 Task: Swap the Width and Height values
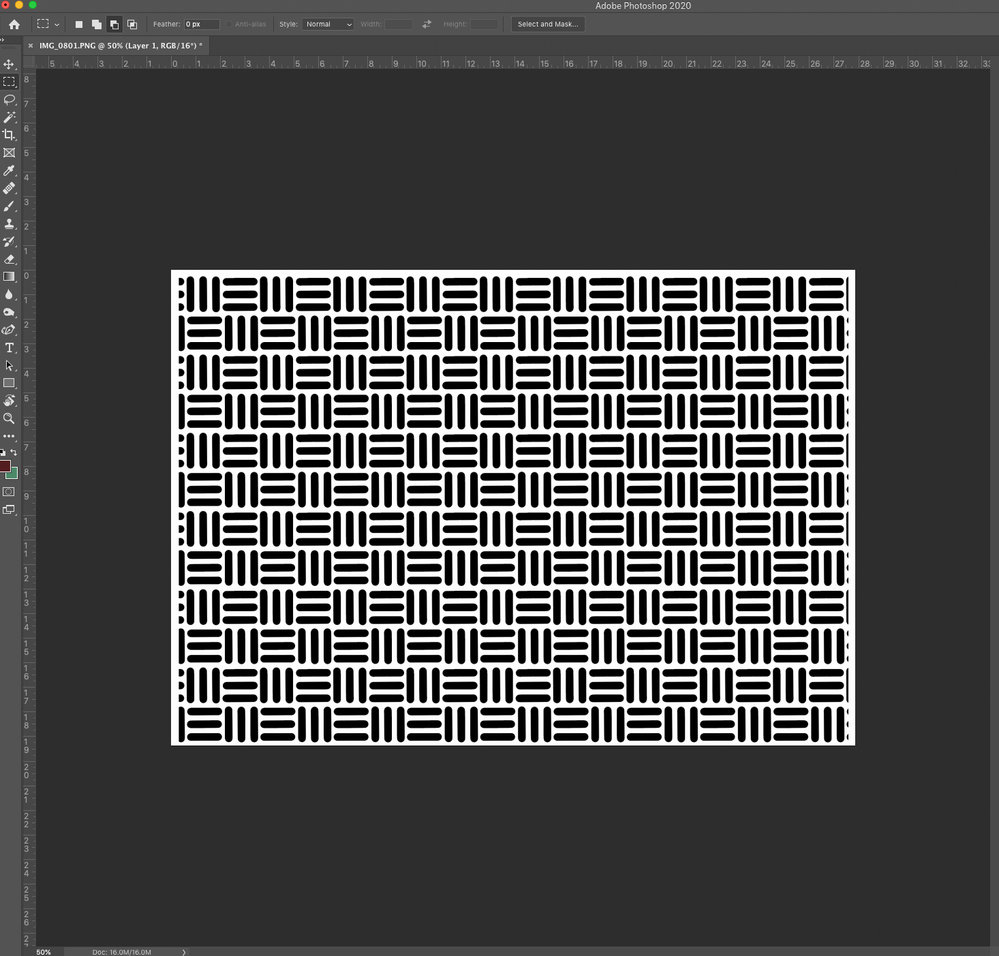point(426,24)
